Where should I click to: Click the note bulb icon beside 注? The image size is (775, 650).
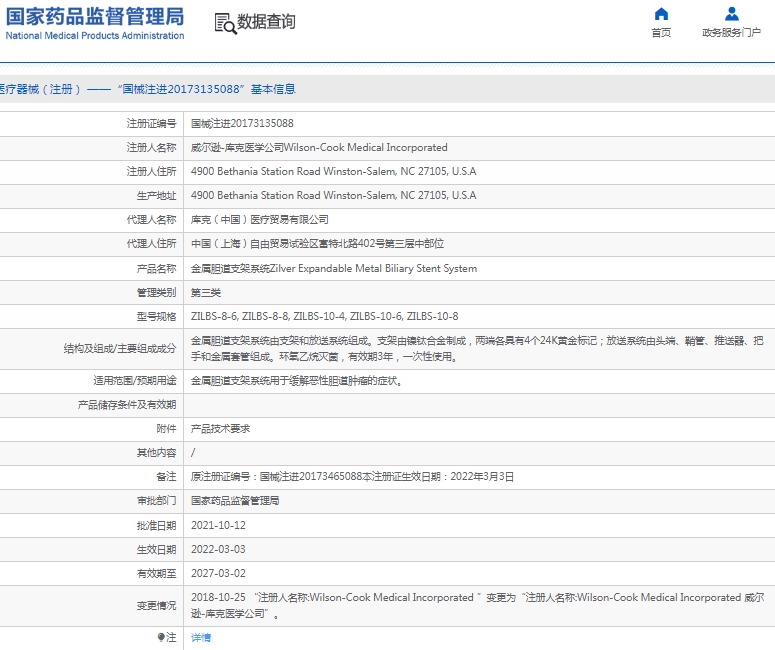click(161, 637)
